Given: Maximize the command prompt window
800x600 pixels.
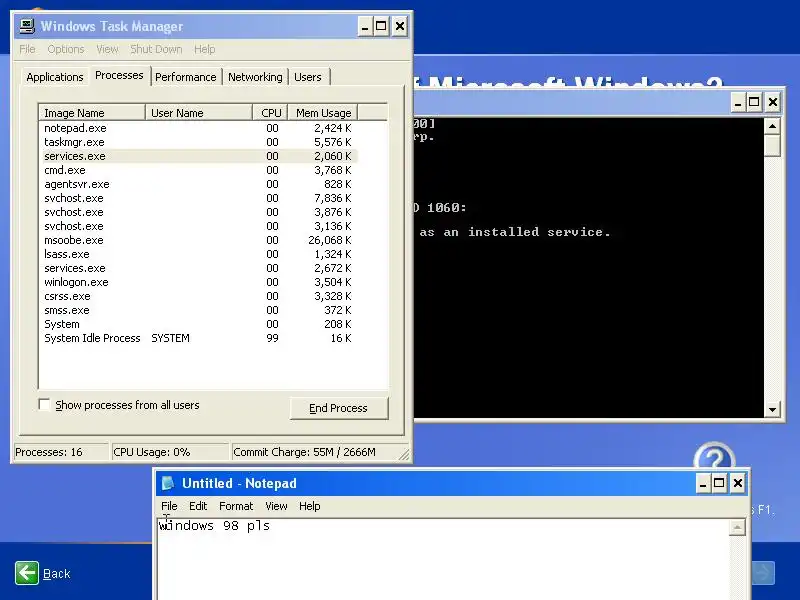Looking at the screenshot, I should tap(754, 103).
